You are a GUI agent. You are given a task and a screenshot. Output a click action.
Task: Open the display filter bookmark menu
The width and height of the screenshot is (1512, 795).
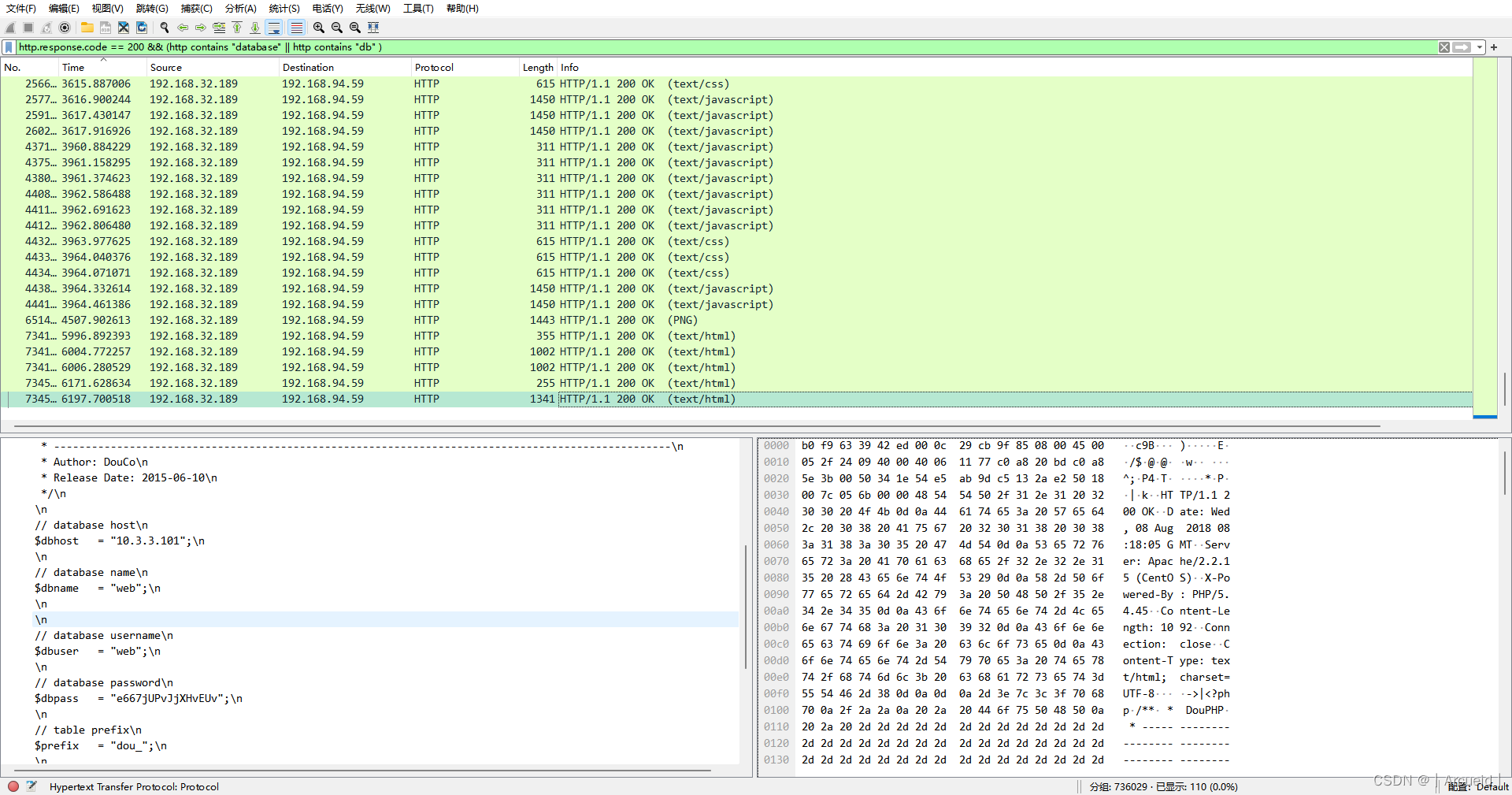[9, 47]
